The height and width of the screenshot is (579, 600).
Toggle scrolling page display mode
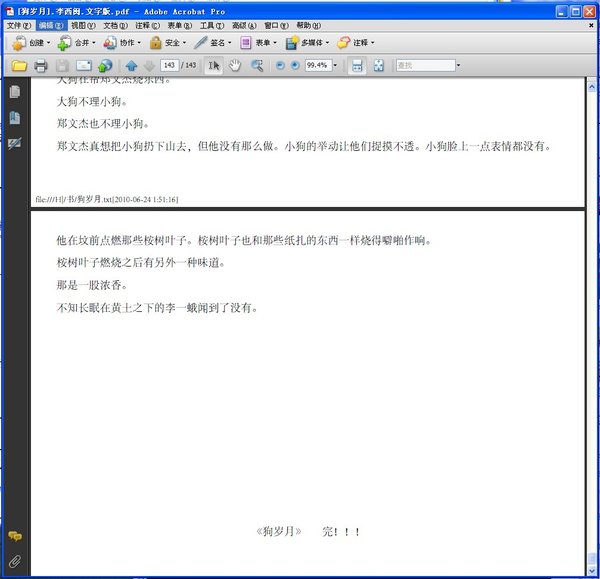click(357, 66)
